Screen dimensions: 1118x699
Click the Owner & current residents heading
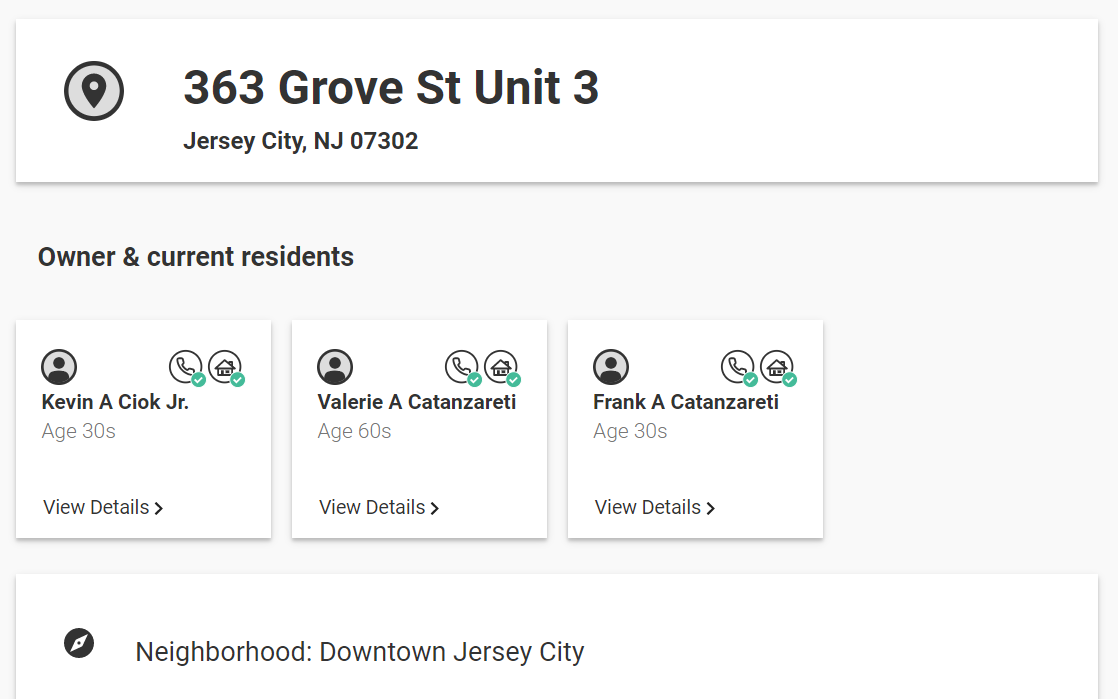click(x=195, y=257)
